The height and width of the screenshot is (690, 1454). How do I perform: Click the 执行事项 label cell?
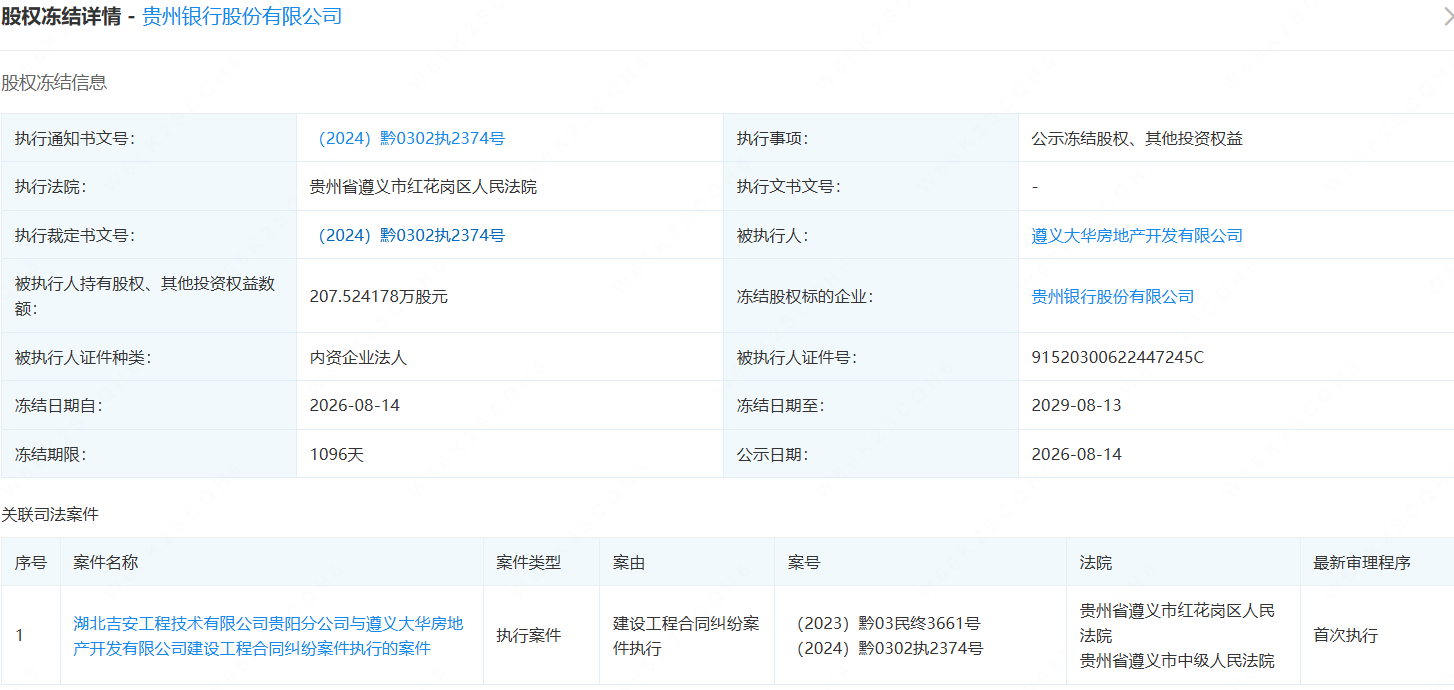871,139
